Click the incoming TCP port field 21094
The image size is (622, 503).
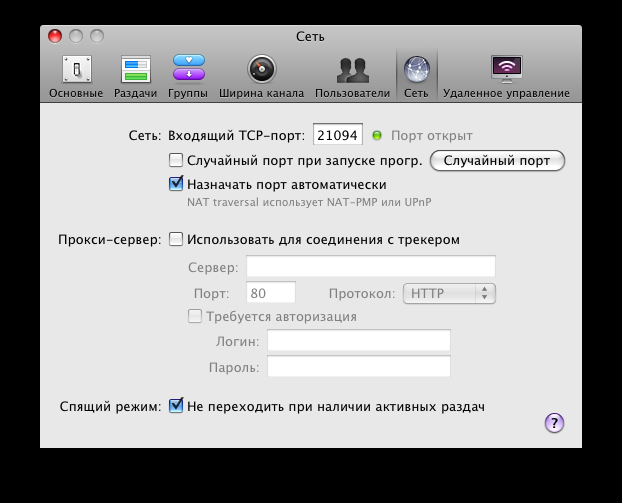pyautogui.click(x=338, y=135)
